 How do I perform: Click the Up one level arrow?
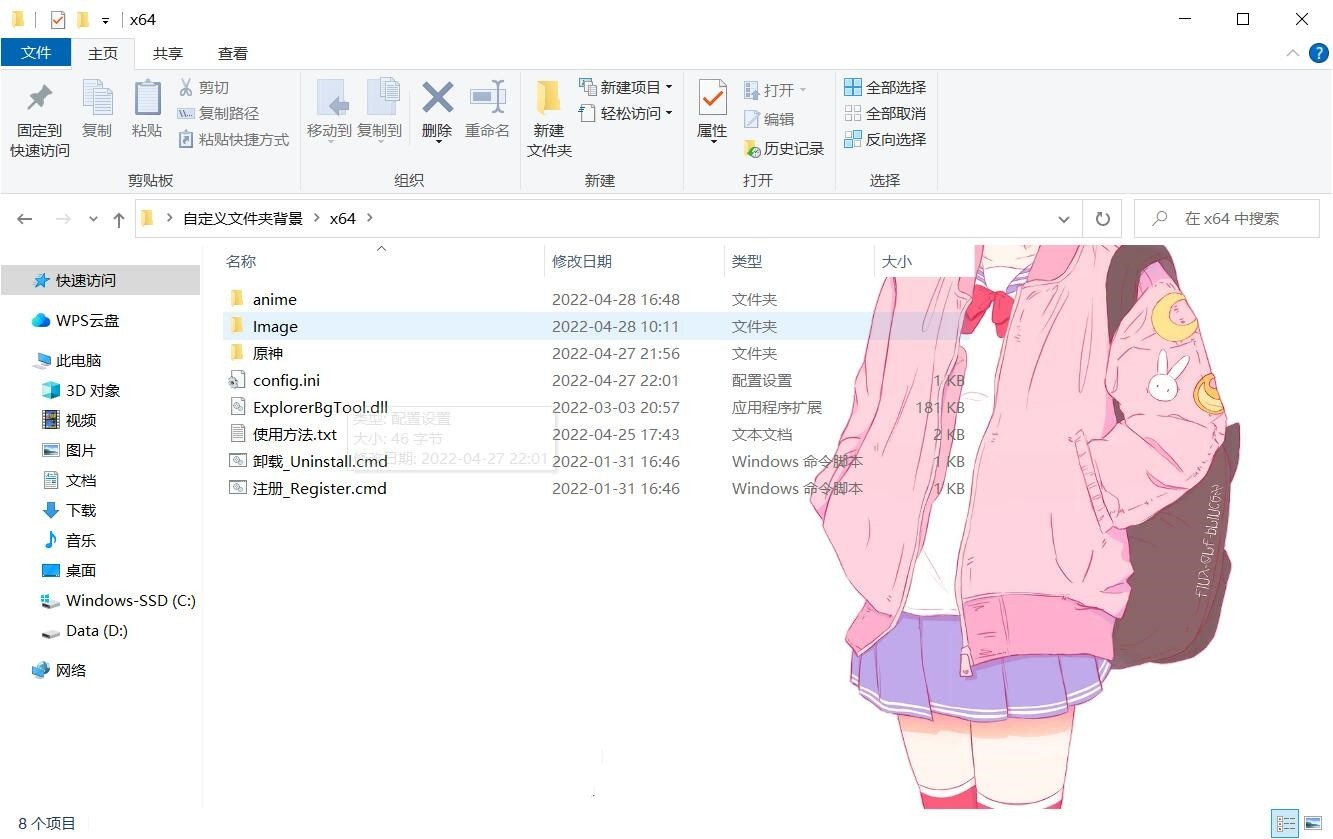point(119,219)
